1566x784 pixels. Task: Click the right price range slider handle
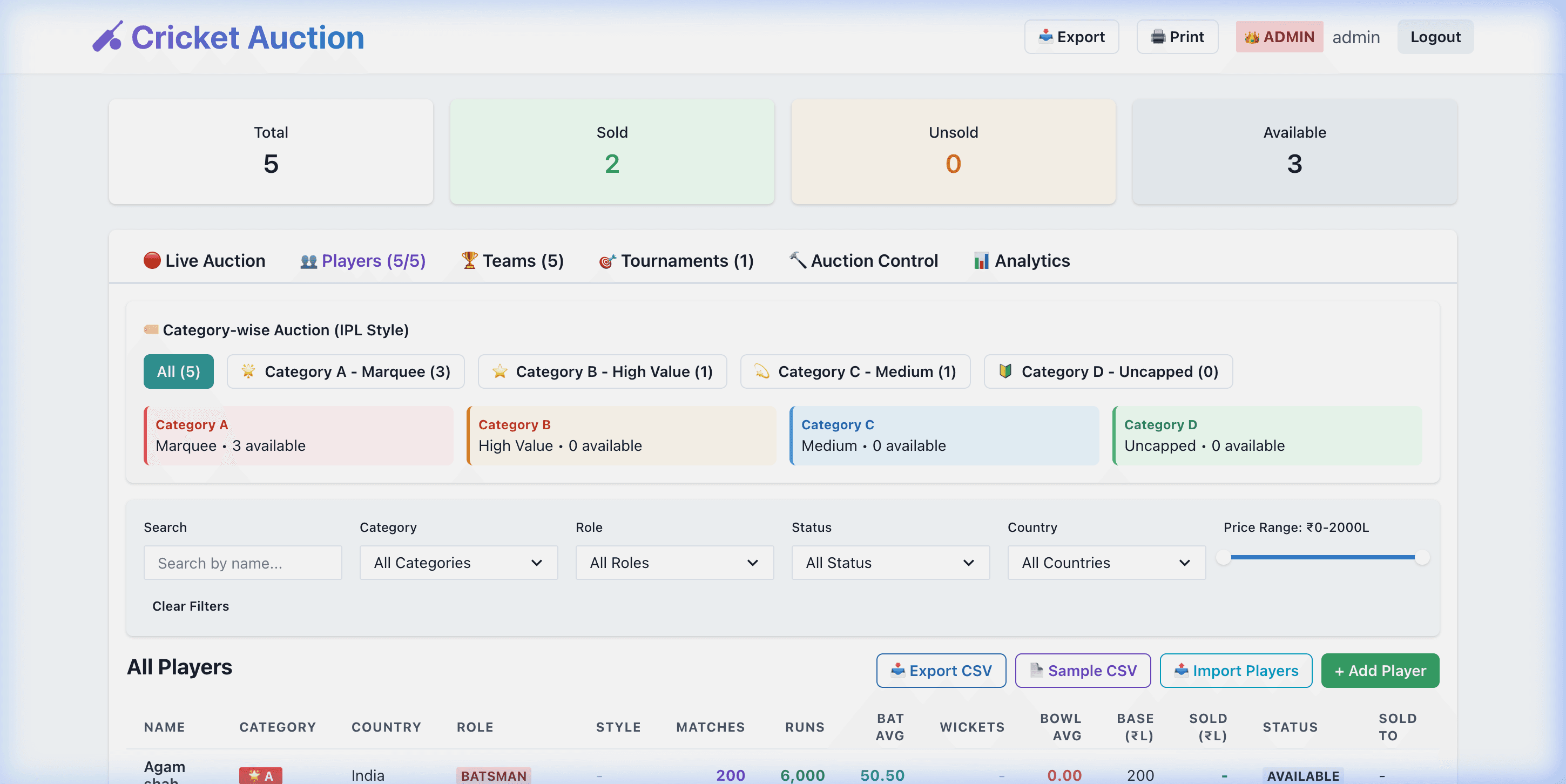click(x=1422, y=557)
